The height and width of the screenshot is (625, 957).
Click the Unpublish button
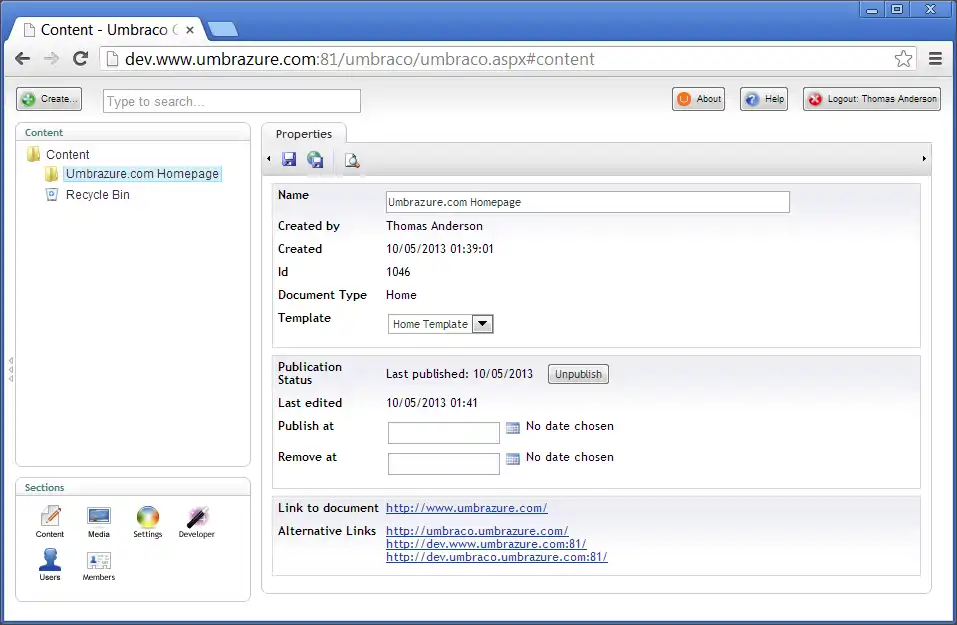578,374
